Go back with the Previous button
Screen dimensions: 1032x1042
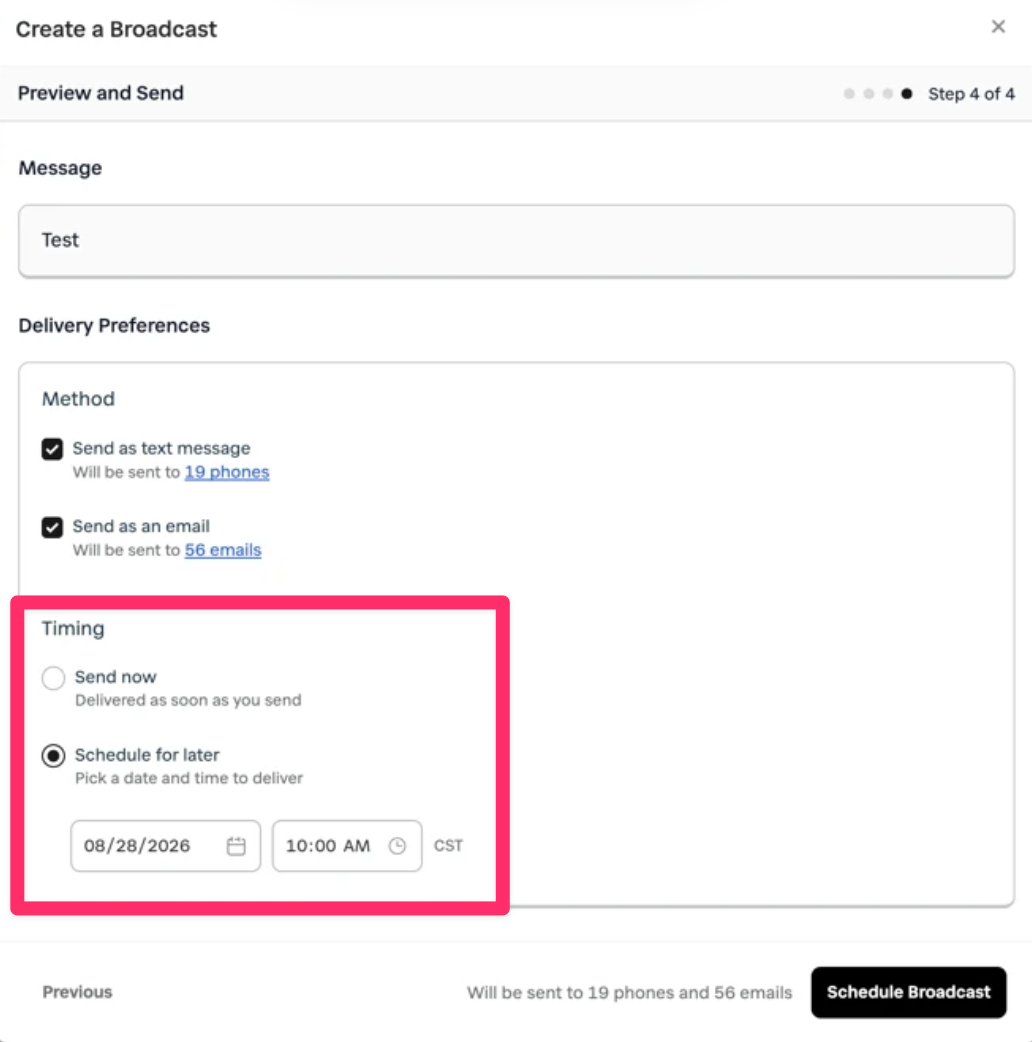click(x=77, y=992)
